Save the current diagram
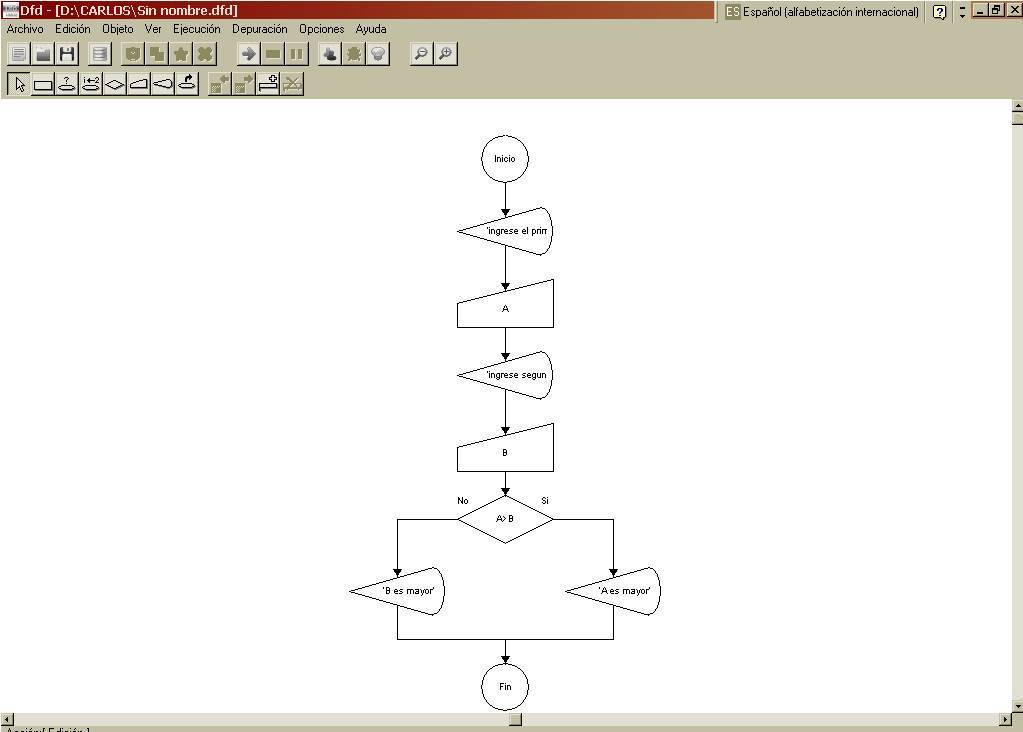Screen dimensions: 1023x732 point(66,53)
